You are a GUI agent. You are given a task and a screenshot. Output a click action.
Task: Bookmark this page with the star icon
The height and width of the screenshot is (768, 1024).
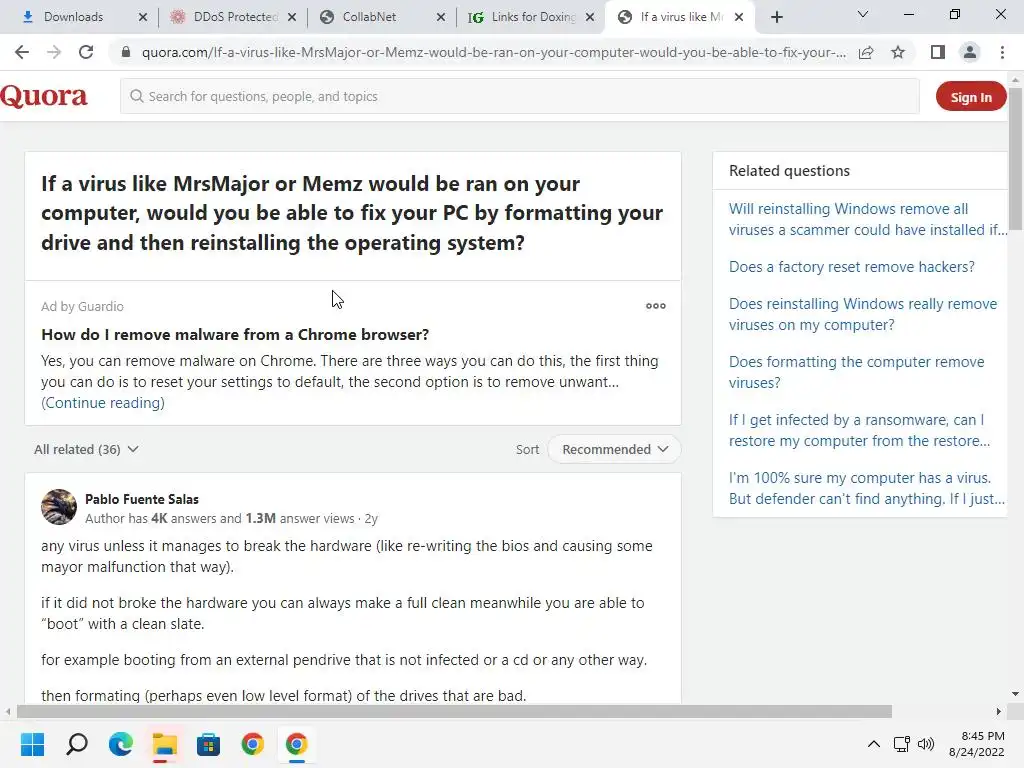898,52
